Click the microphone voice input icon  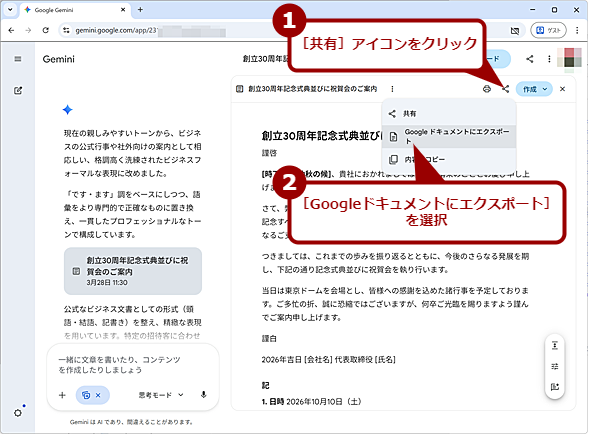tap(203, 395)
